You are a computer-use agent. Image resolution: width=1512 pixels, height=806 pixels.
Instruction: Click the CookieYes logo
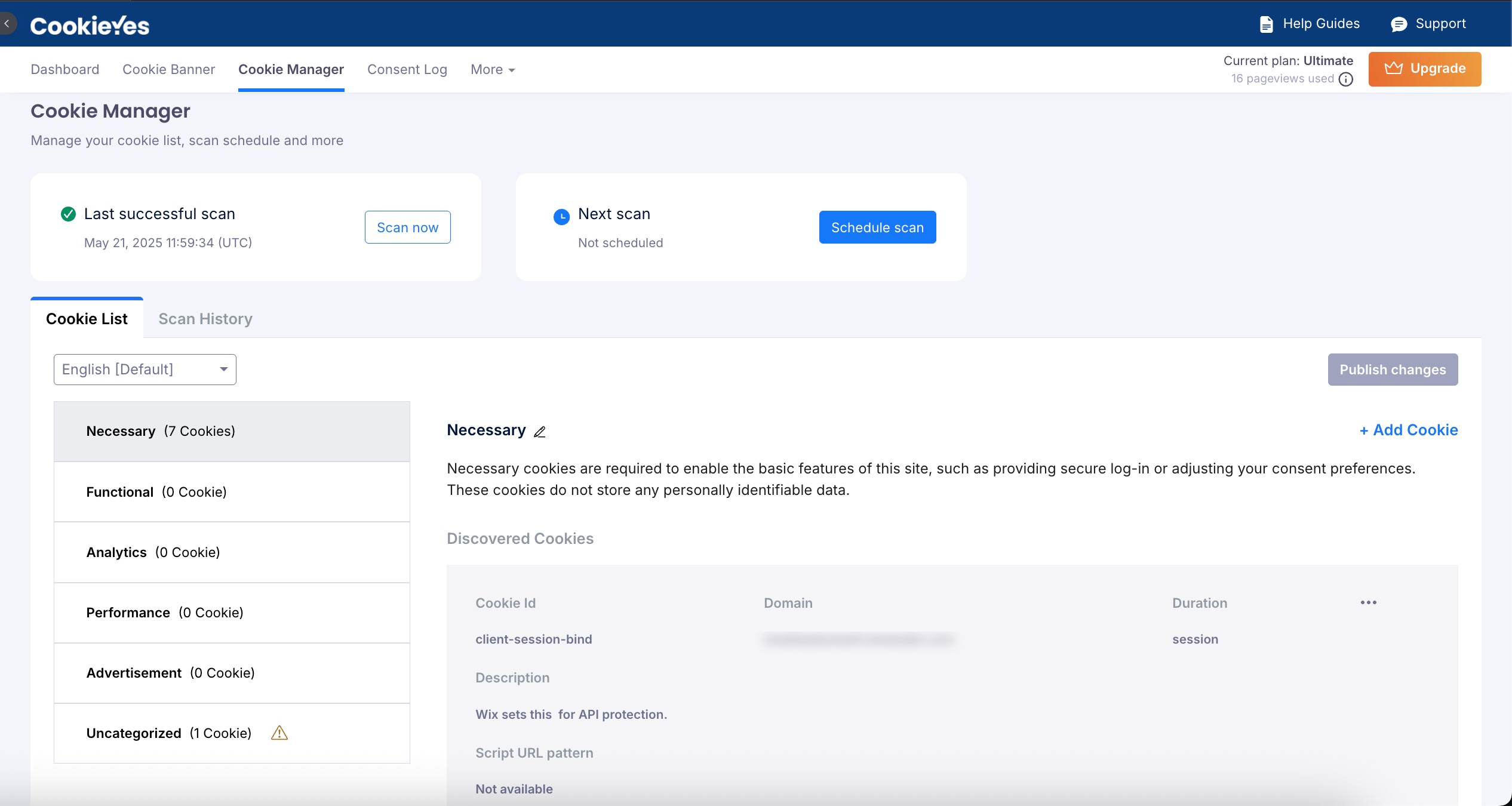(x=88, y=24)
